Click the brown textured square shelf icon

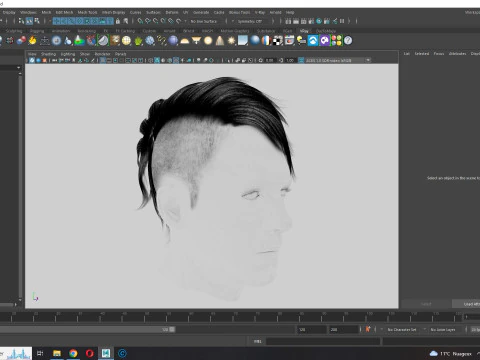click(115, 41)
